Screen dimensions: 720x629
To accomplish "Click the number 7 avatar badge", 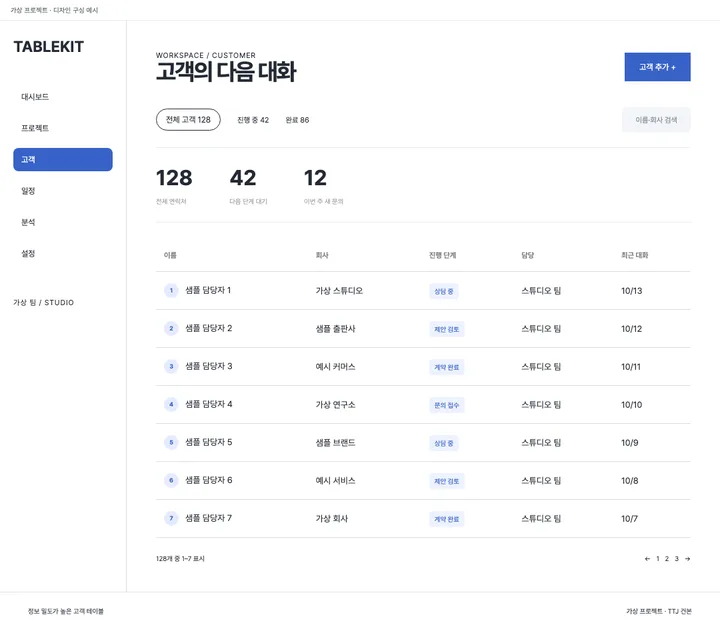I will click(171, 518).
